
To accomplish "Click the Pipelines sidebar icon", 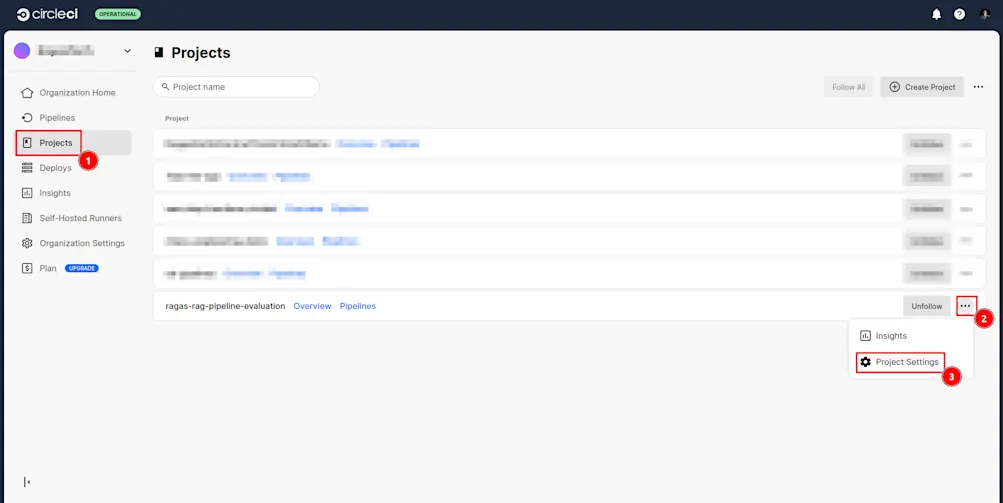I will pyautogui.click(x=27, y=118).
